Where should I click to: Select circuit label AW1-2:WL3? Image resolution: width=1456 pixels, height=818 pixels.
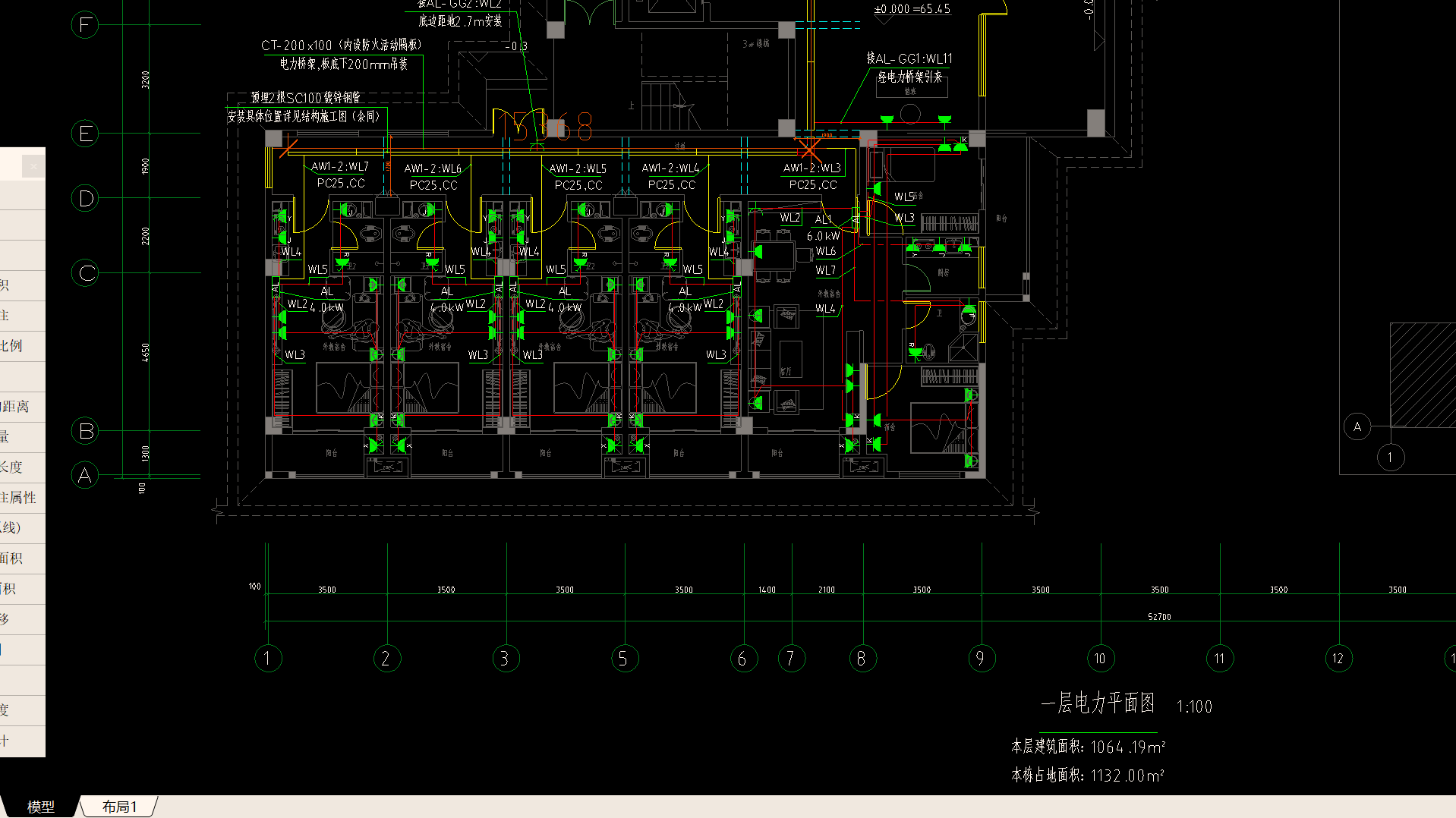[812, 168]
